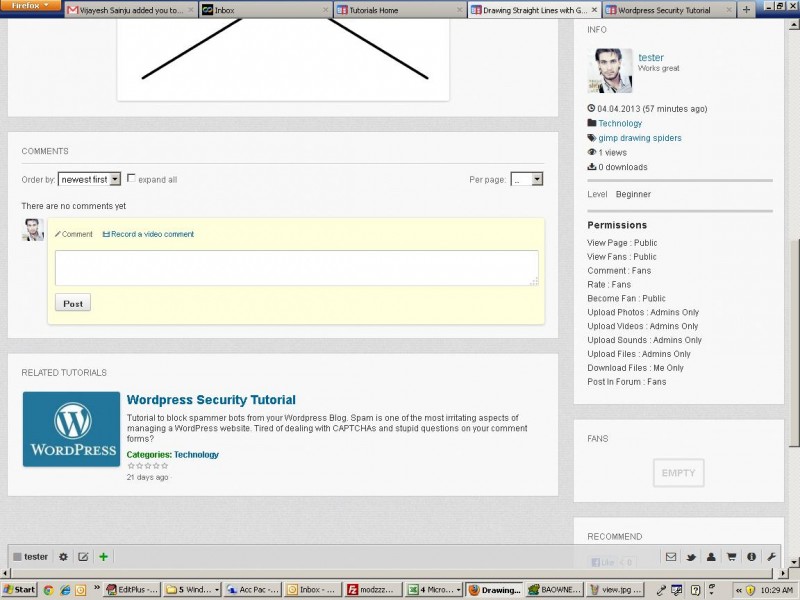Click the Post comment button
The width and height of the screenshot is (800, 600).
coord(73,303)
